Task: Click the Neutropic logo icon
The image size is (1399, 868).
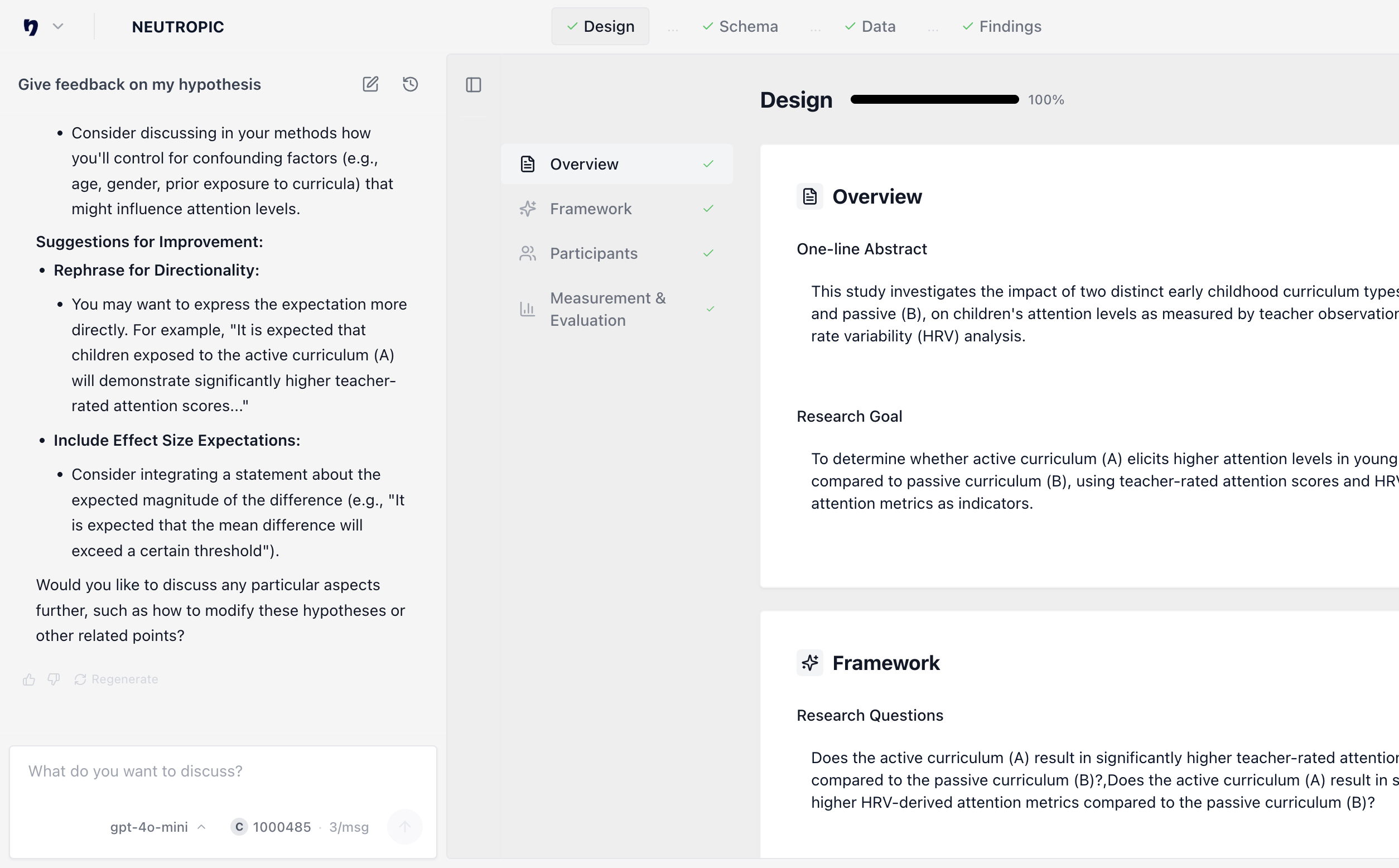Action: (x=30, y=26)
